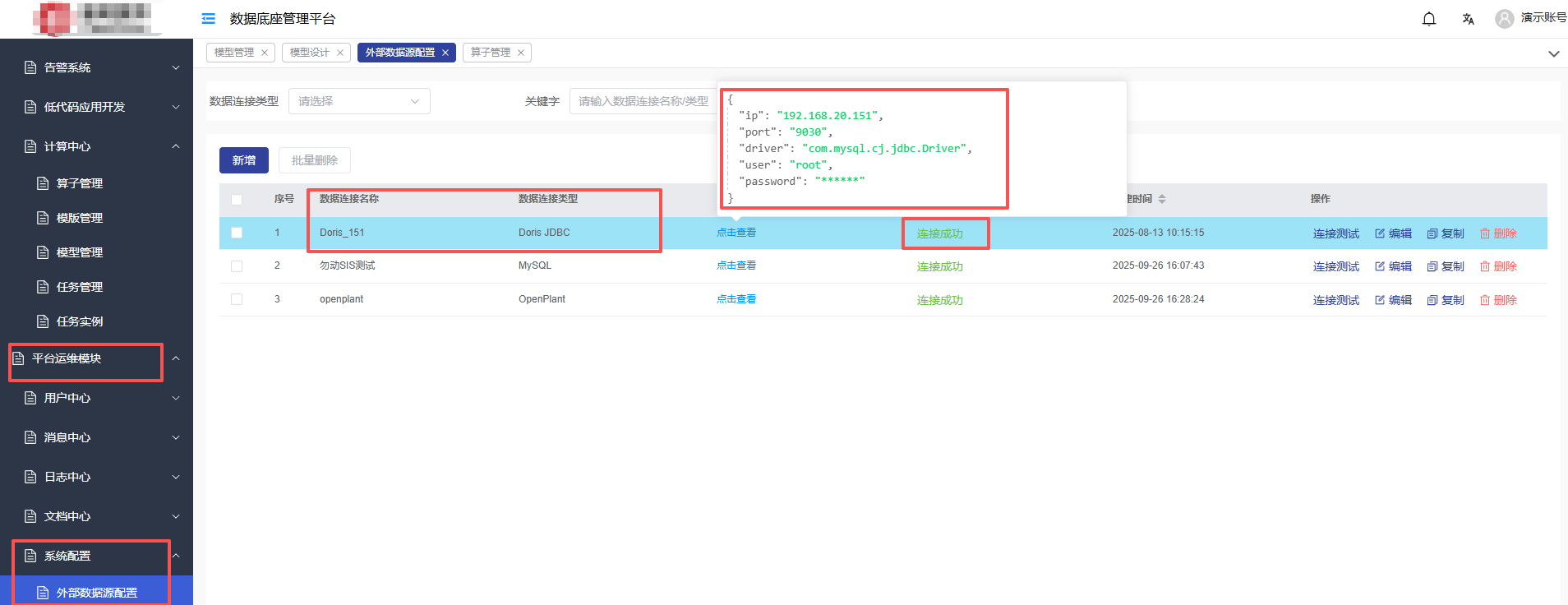This screenshot has width=1568, height=605.
Task: Select the checkbox for openplant row
Action: (x=237, y=299)
